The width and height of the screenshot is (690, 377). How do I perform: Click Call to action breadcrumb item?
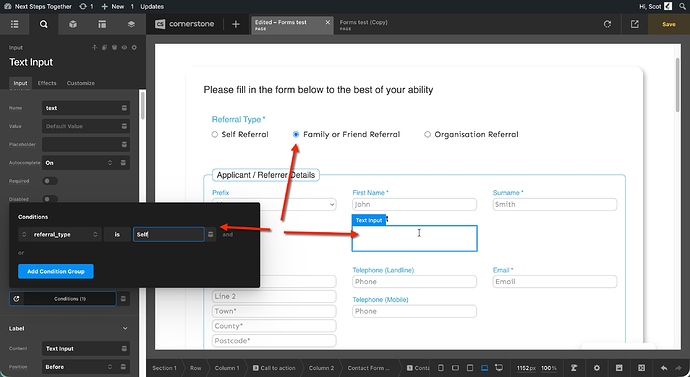pyautogui.click(x=273, y=368)
